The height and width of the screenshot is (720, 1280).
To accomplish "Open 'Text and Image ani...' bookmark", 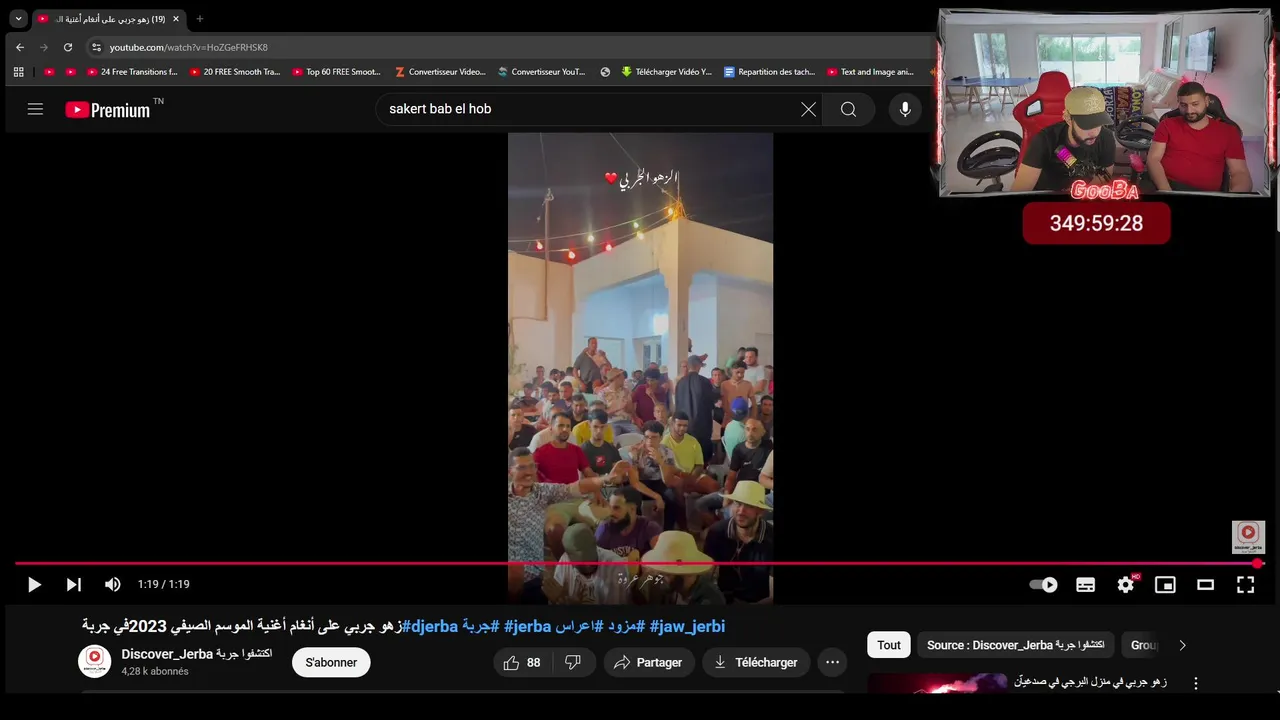I will 871,72.
